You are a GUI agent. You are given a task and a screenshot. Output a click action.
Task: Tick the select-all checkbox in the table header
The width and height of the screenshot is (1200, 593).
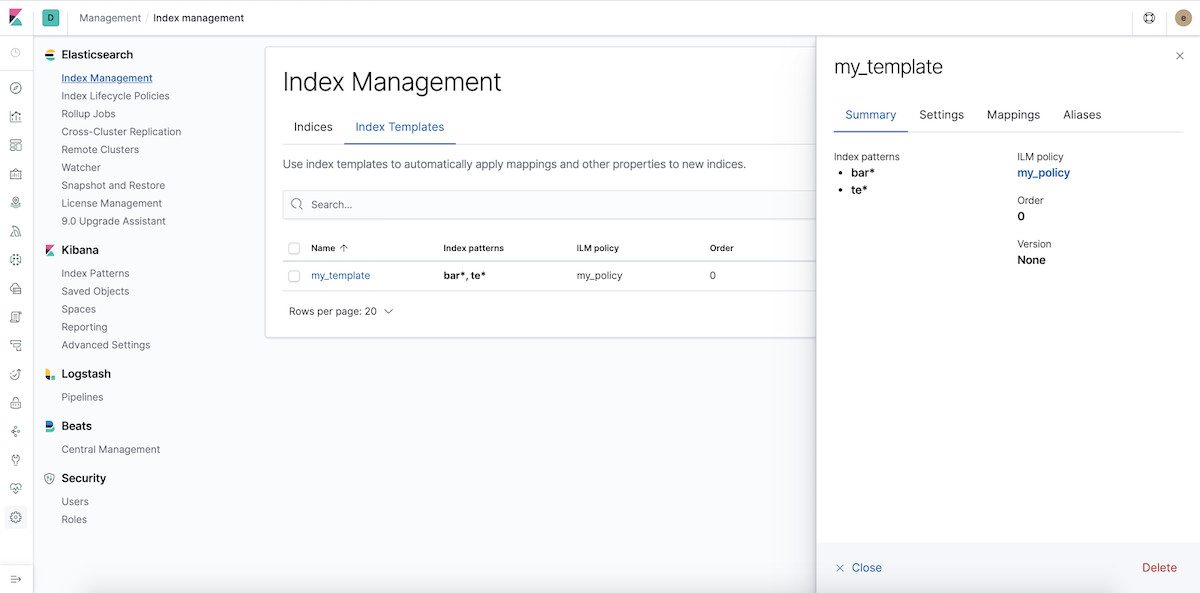pyautogui.click(x=294, y=248)
